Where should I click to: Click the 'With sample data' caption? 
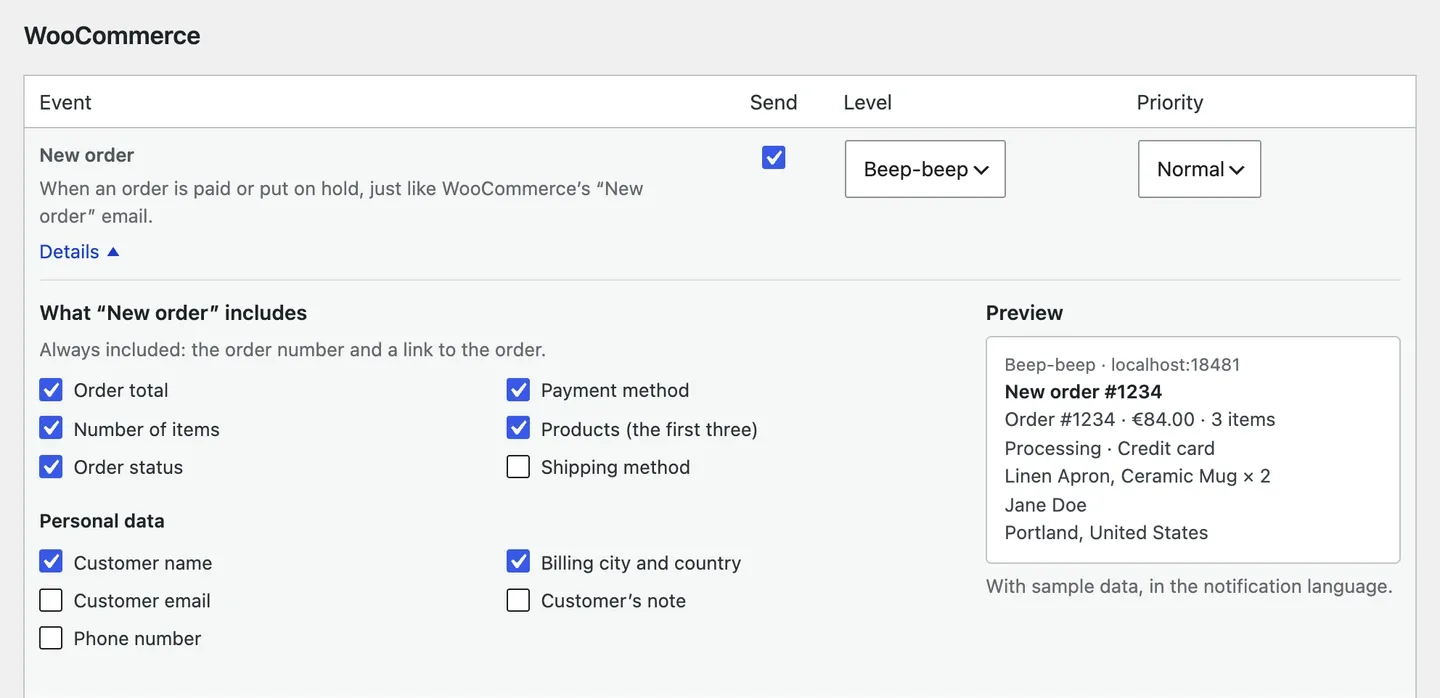pyautogui.click(x=1189, y=587)
